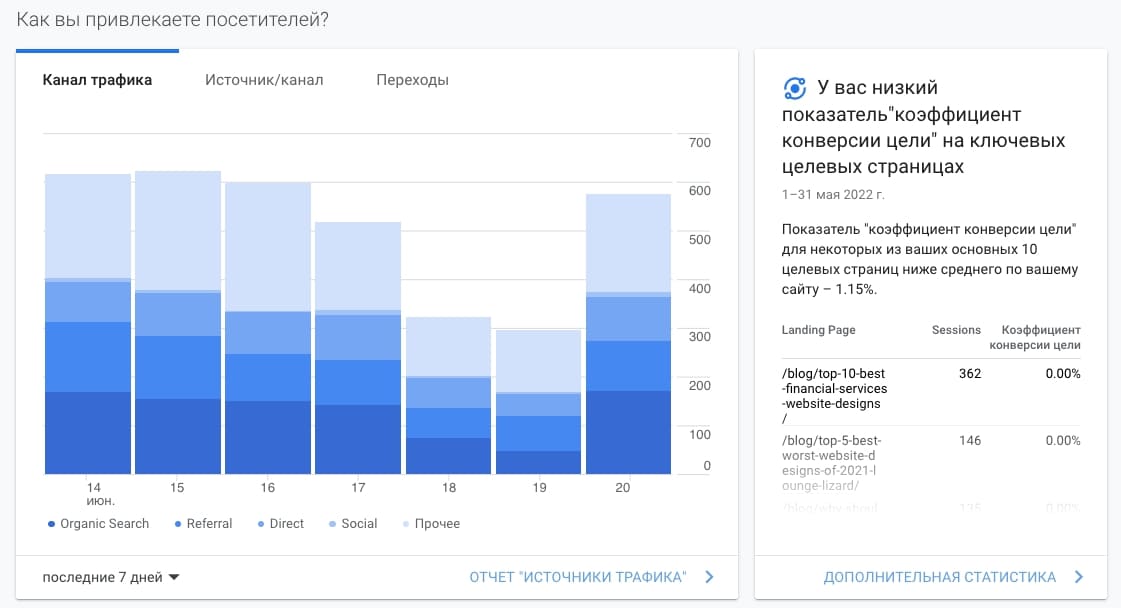
Task: Click the Social legend dot
Action: pyautogui.click(x=332, y=524)
